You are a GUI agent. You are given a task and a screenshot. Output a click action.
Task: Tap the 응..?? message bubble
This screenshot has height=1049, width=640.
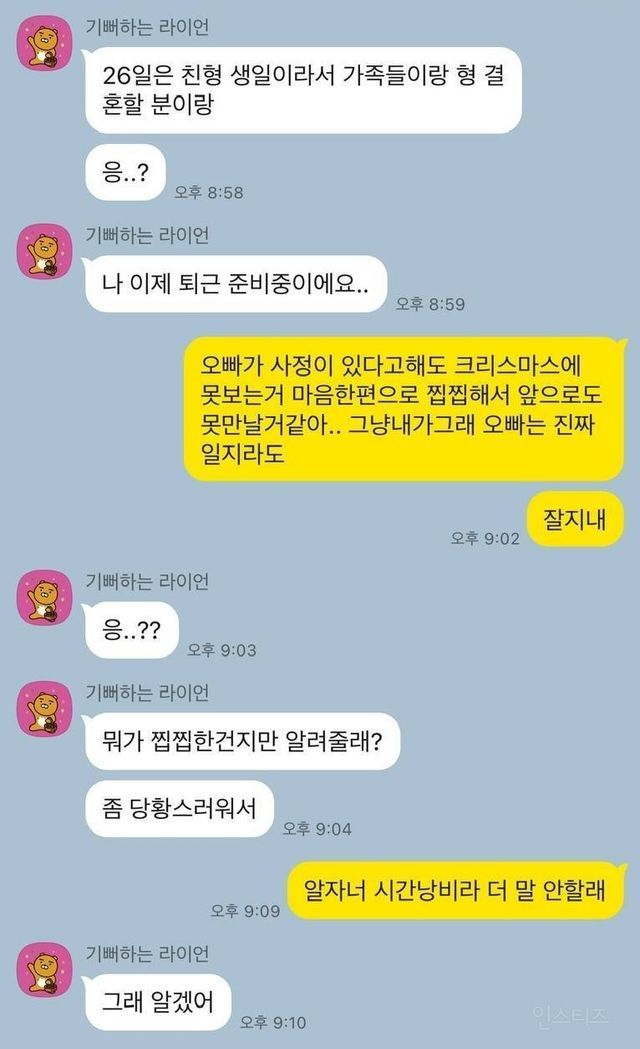click(131, 630)
